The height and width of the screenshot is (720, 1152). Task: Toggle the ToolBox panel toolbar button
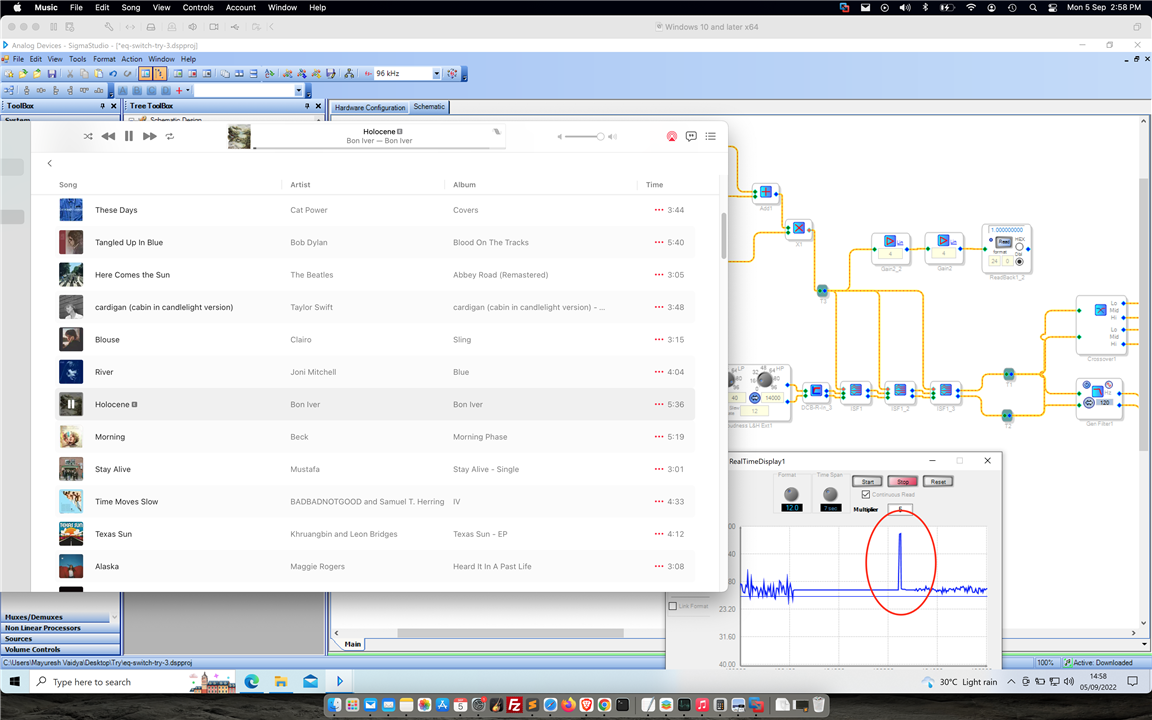point(145,73)
